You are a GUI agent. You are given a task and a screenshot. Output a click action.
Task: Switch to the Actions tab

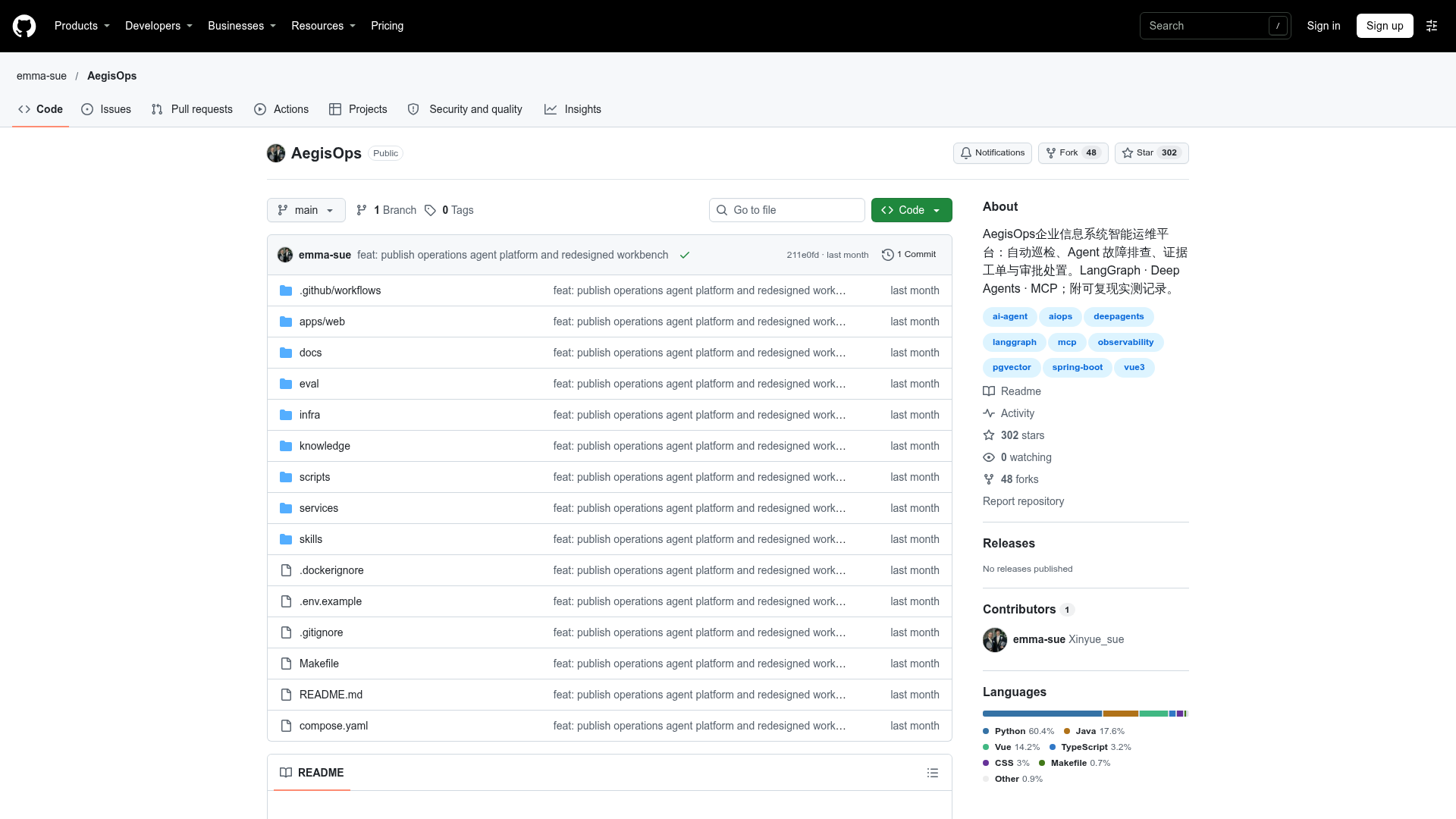(x=281, y=109)
